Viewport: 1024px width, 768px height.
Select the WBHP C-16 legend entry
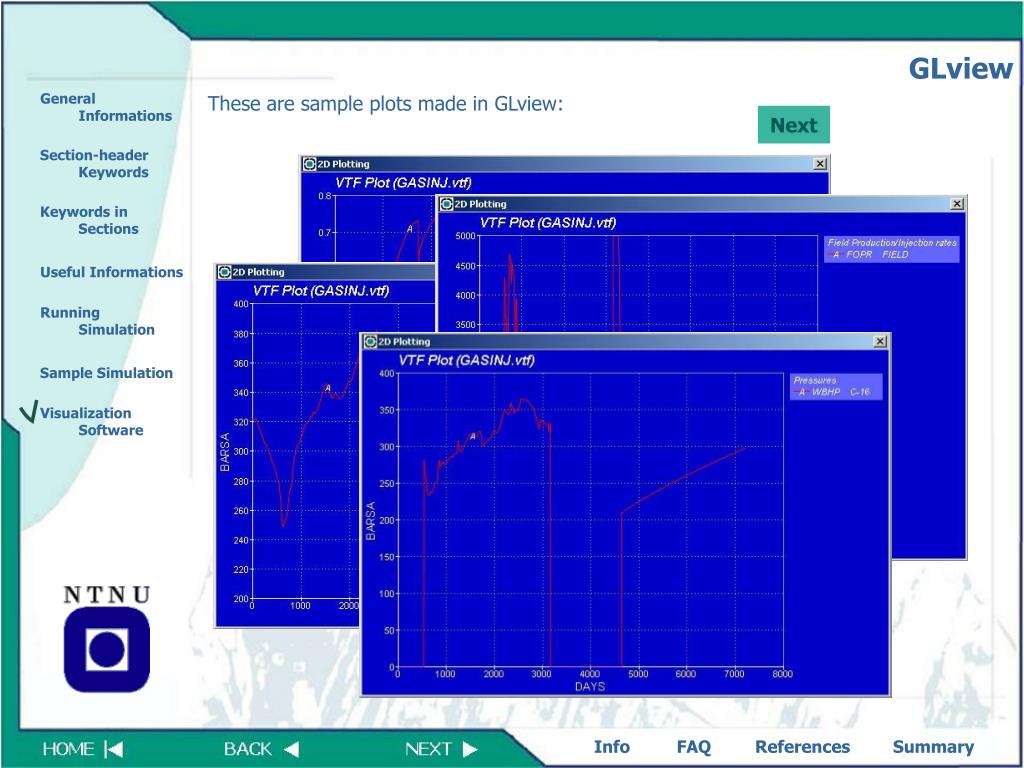click(x=835, y=392)
